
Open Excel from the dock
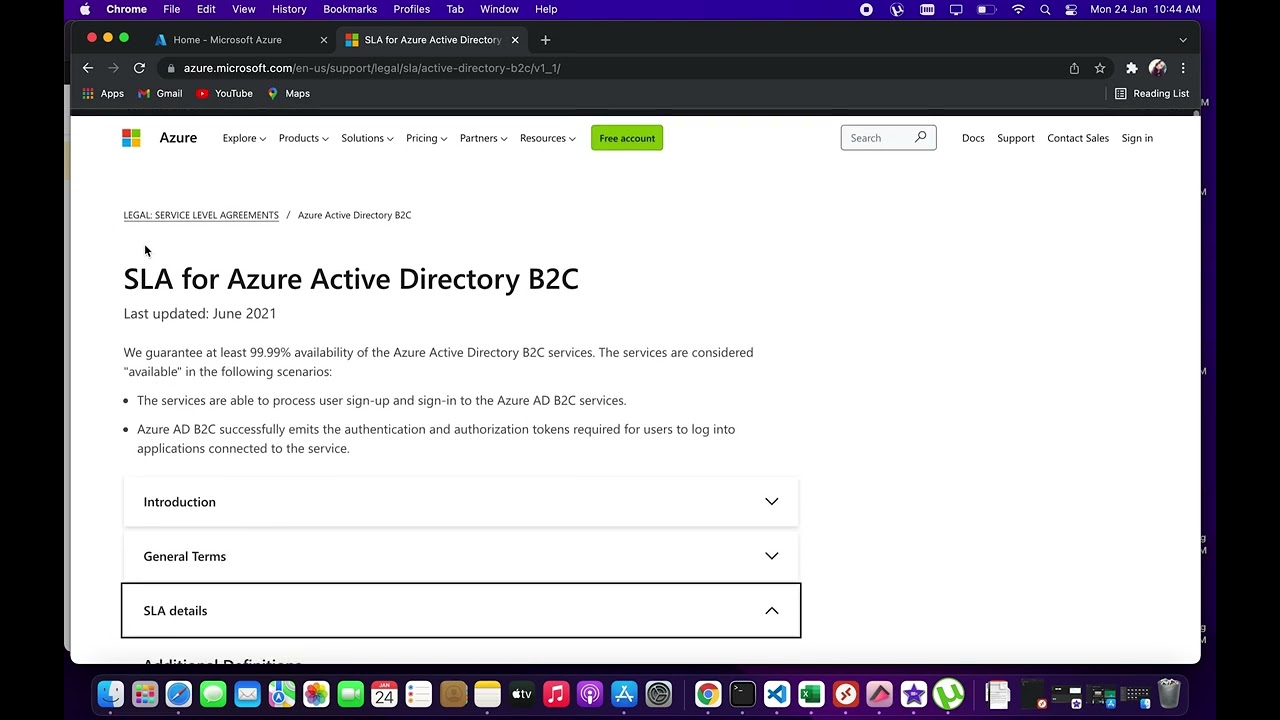click(811, 693)
